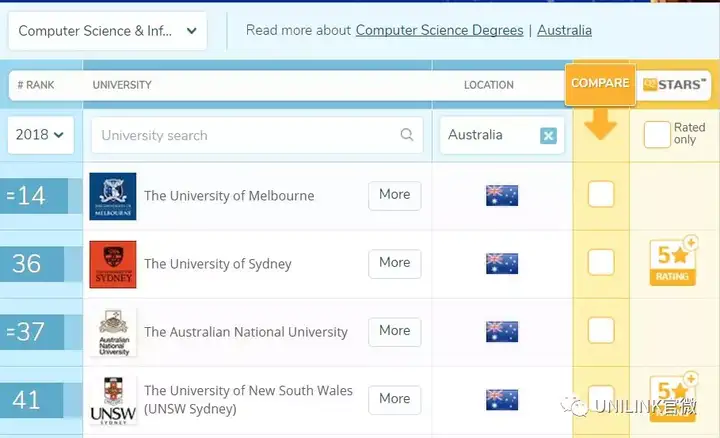Open the UNSW Sydney logo
Viewport: 720px width, 438px height.
pos(113,400)
